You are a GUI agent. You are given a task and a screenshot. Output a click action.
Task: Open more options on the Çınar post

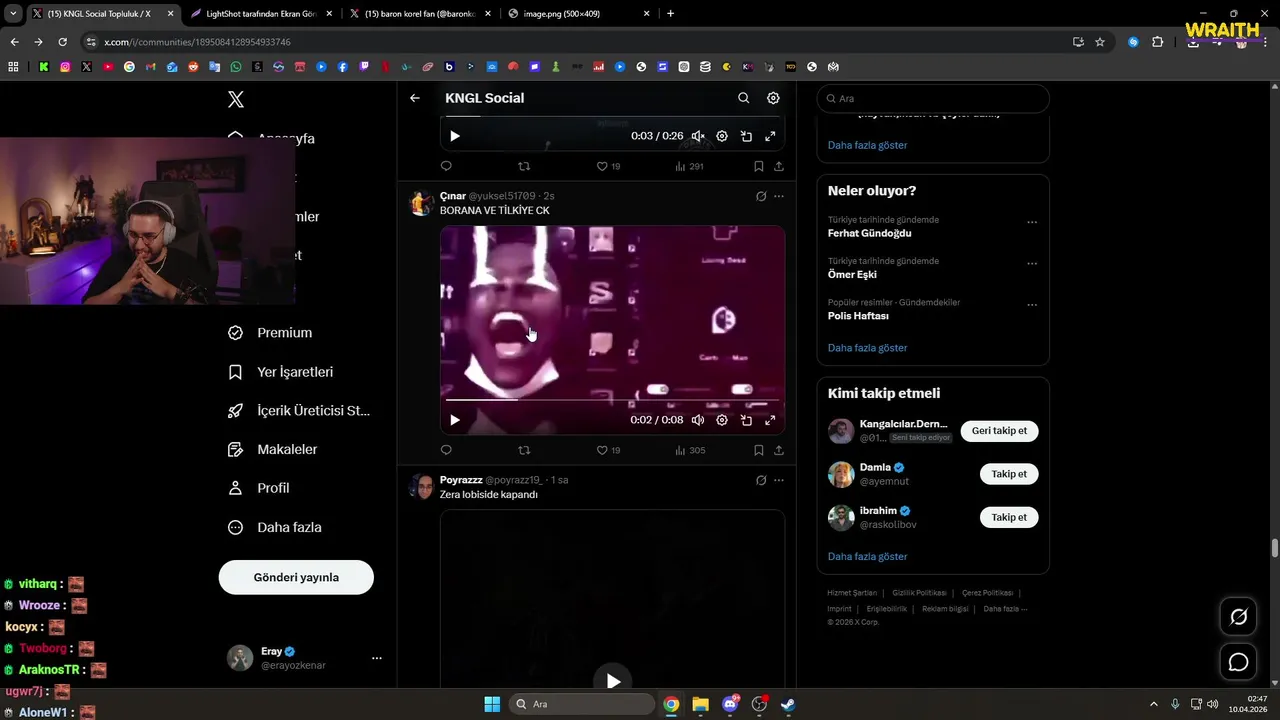(779, 197)
